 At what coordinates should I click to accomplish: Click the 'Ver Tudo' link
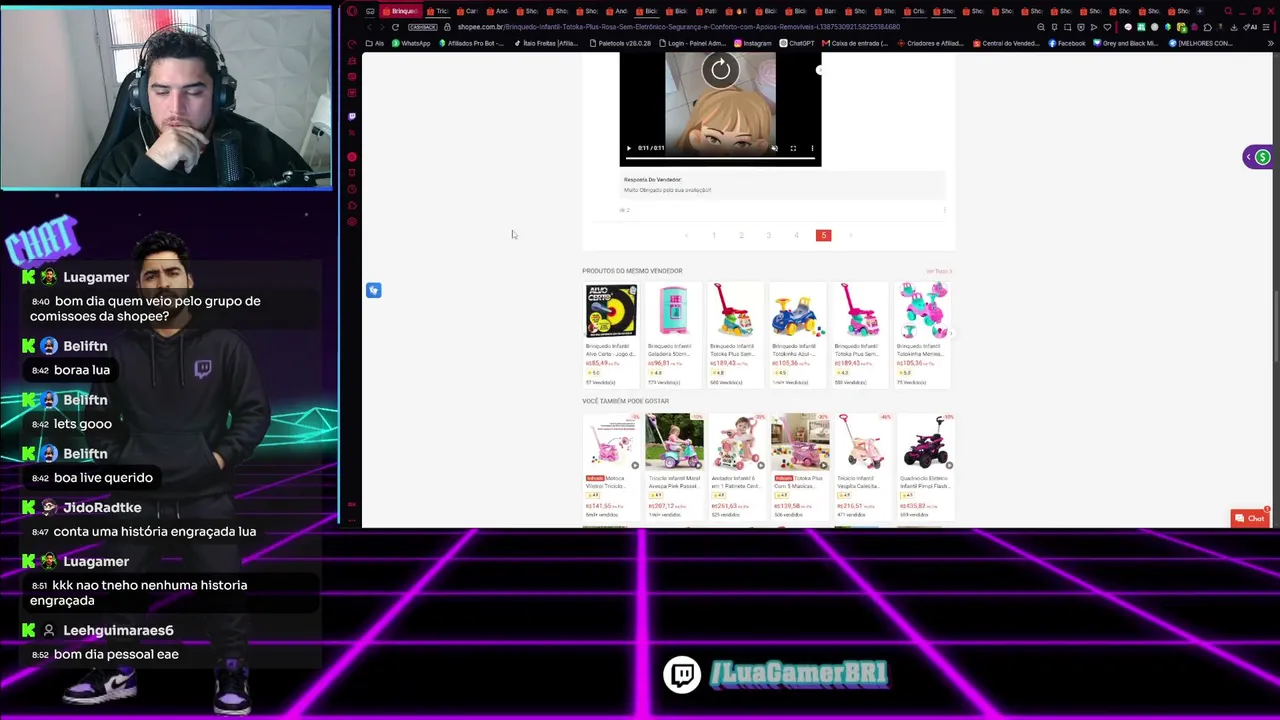pos(938,271)
